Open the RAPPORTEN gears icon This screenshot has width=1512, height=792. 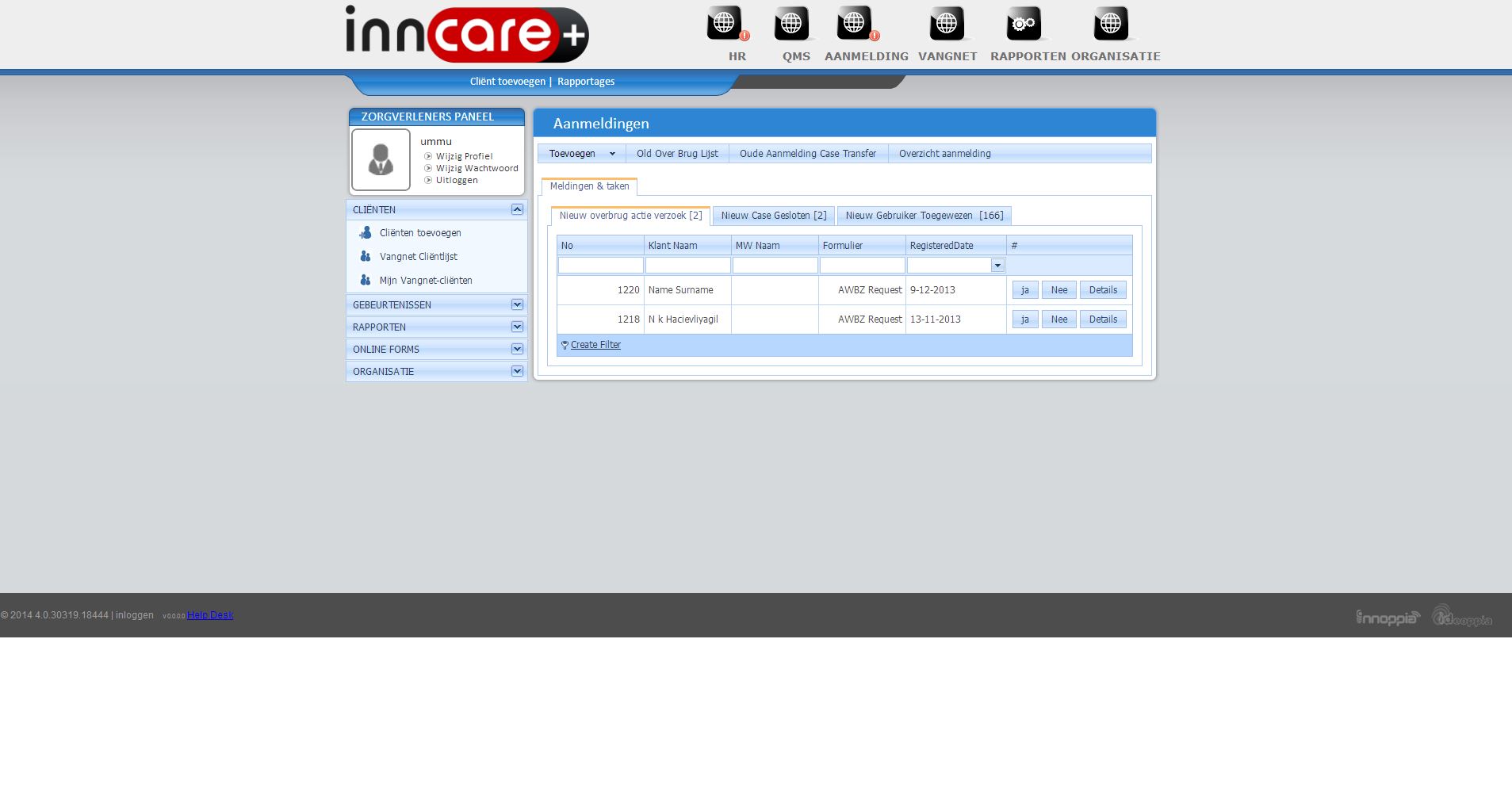1024,23
